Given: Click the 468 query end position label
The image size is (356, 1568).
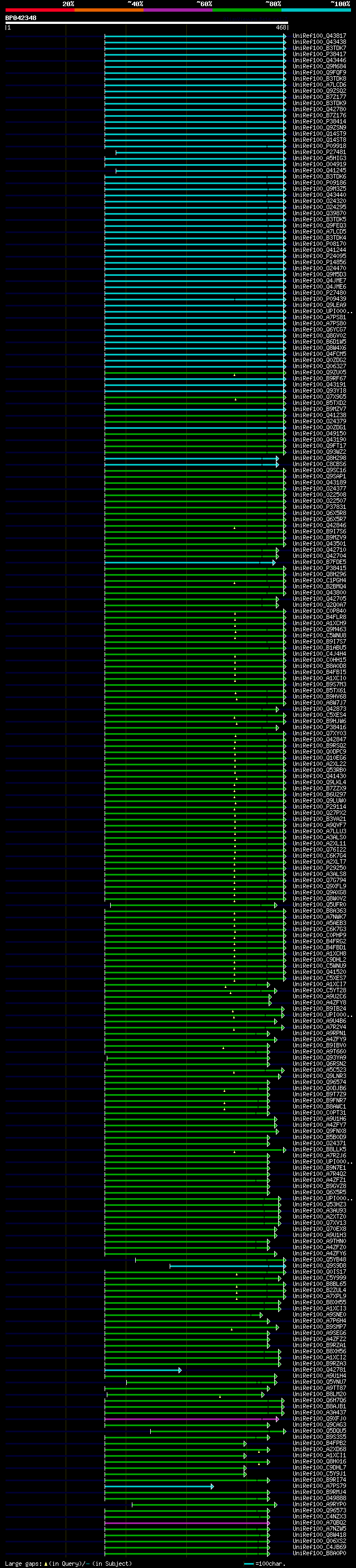Looking at the screenshot, I should [x=280, y=27].
